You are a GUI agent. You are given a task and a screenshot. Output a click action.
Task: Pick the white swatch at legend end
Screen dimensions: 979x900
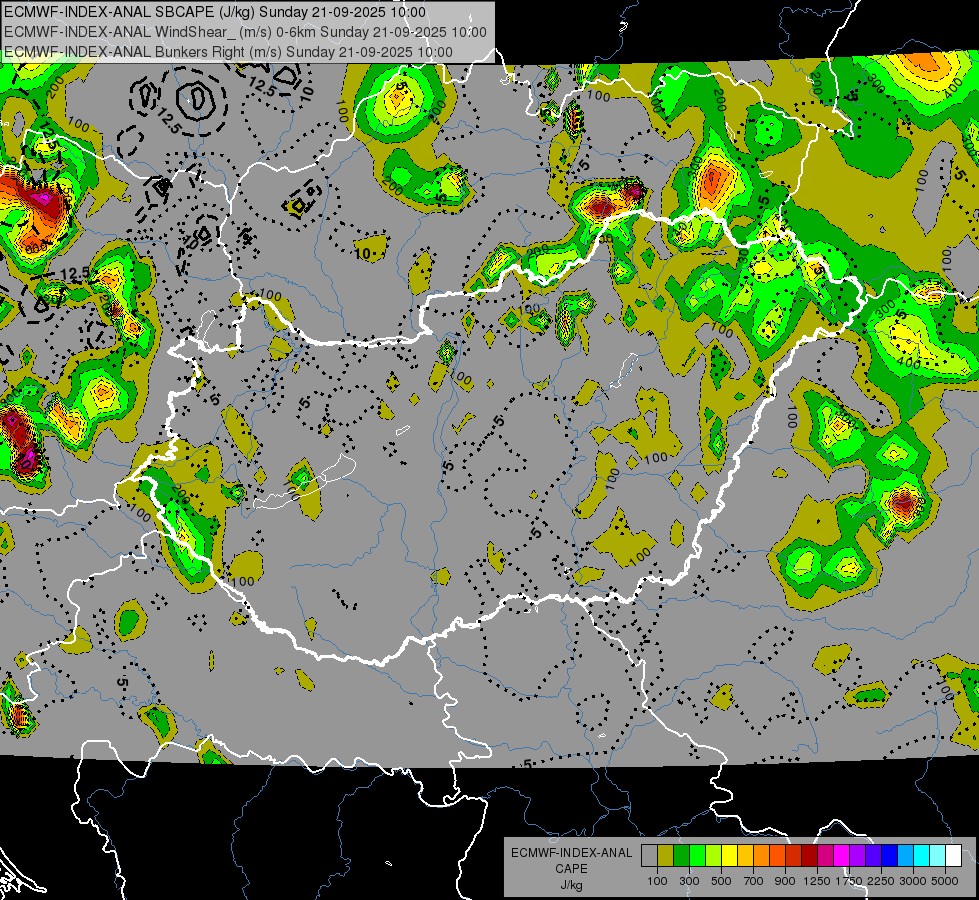coord(953,856)
